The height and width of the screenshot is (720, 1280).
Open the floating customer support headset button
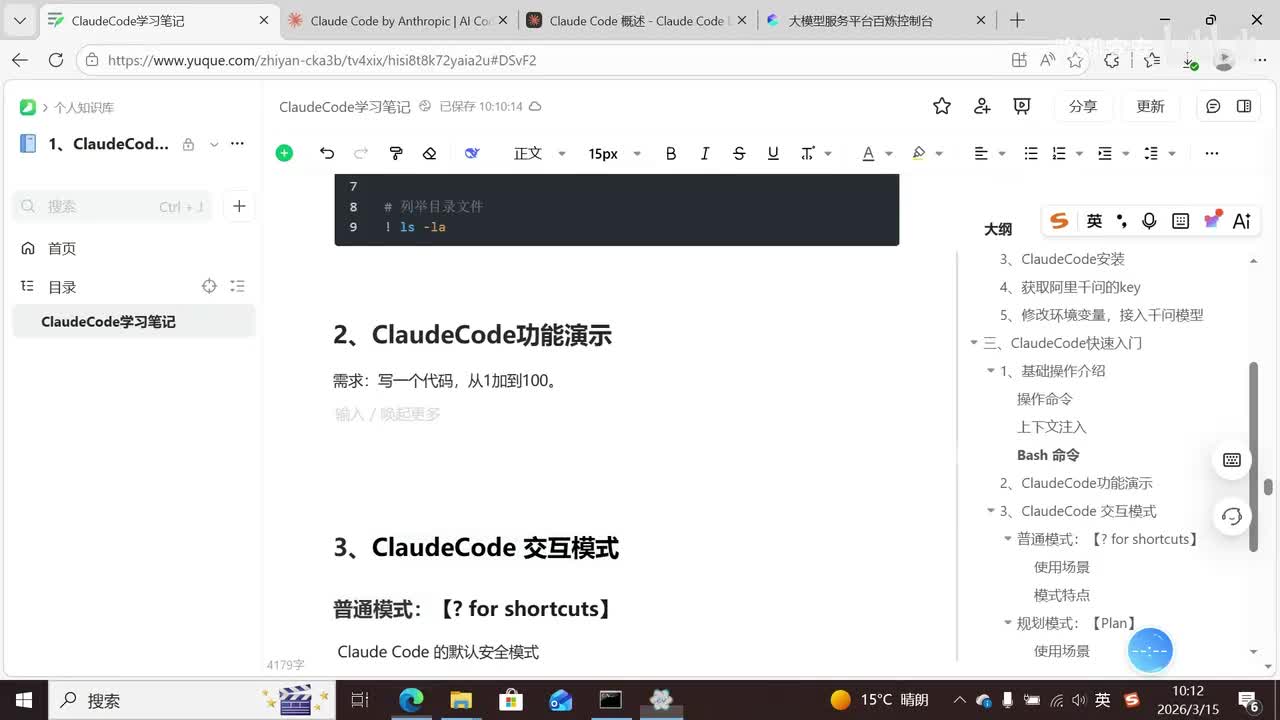(1232, 516)
